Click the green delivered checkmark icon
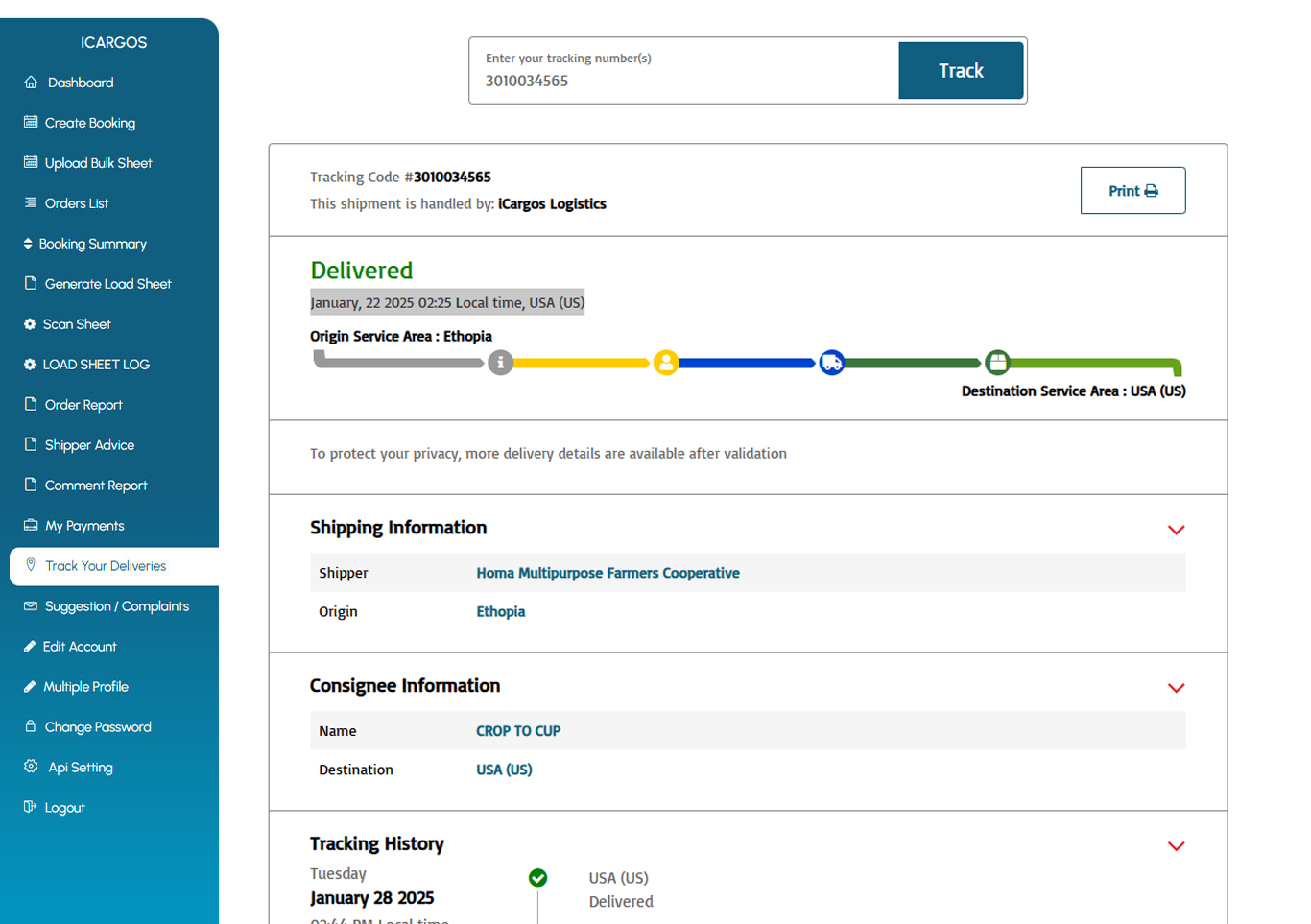This screenshot has height=924, width=1311. point(538,878)
